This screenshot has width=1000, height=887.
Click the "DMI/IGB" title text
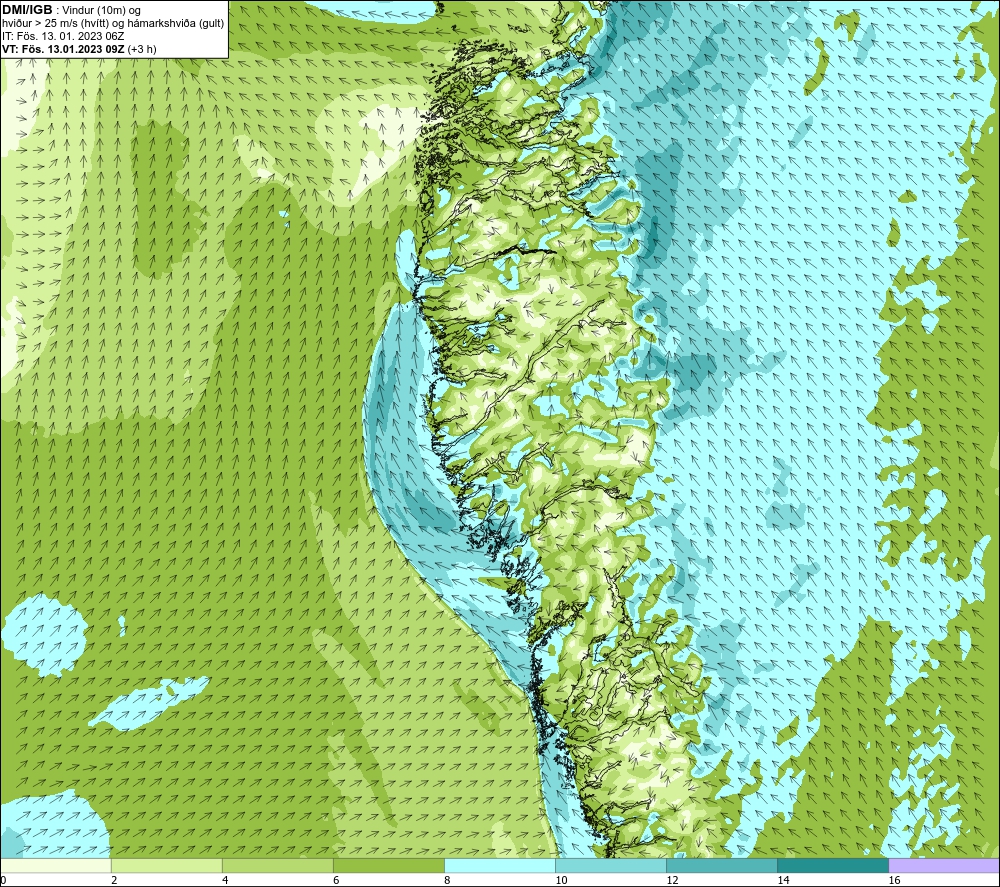pyautogui.click(x=27, y=10)
